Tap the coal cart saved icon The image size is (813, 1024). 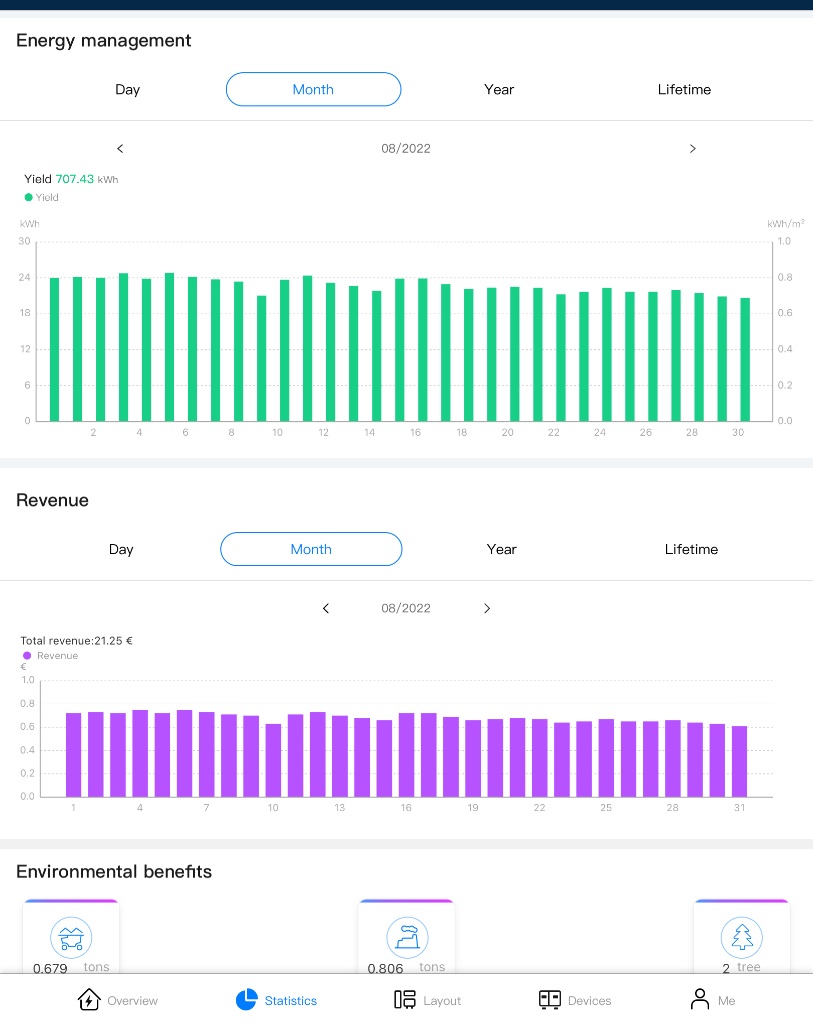pyautogui.click(x=71, y=938)
